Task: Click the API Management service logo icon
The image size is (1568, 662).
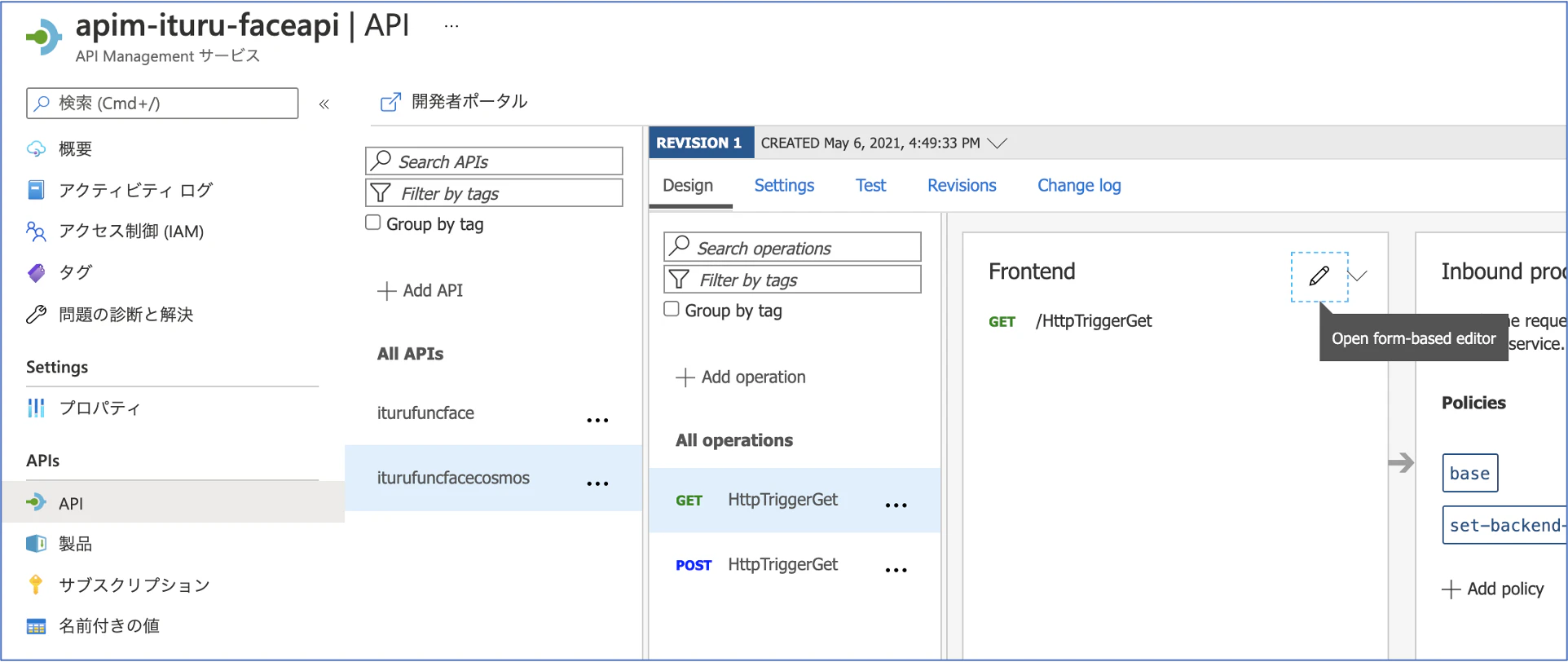Action: point(44,37)
